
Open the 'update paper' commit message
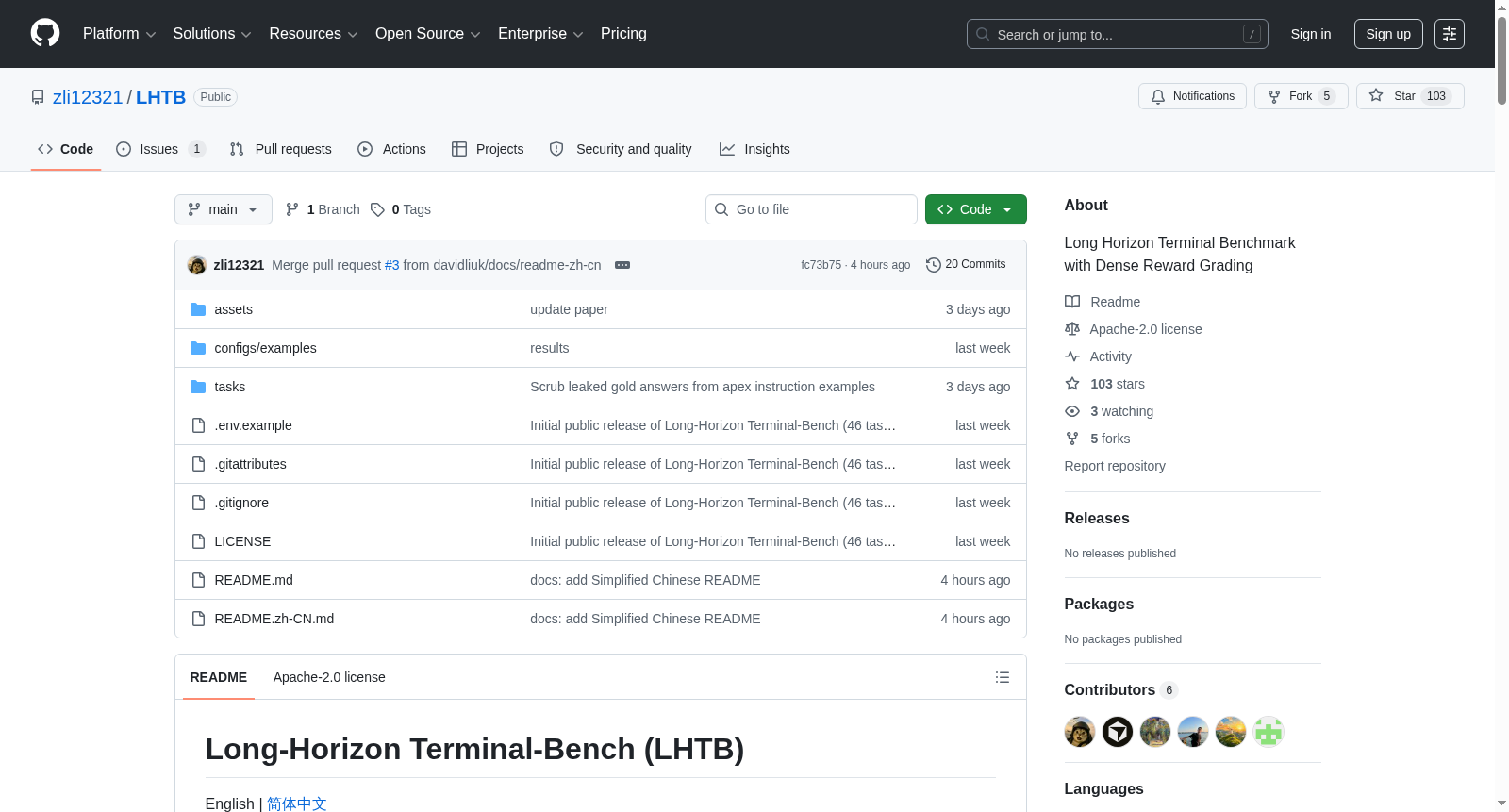[569, 309]
